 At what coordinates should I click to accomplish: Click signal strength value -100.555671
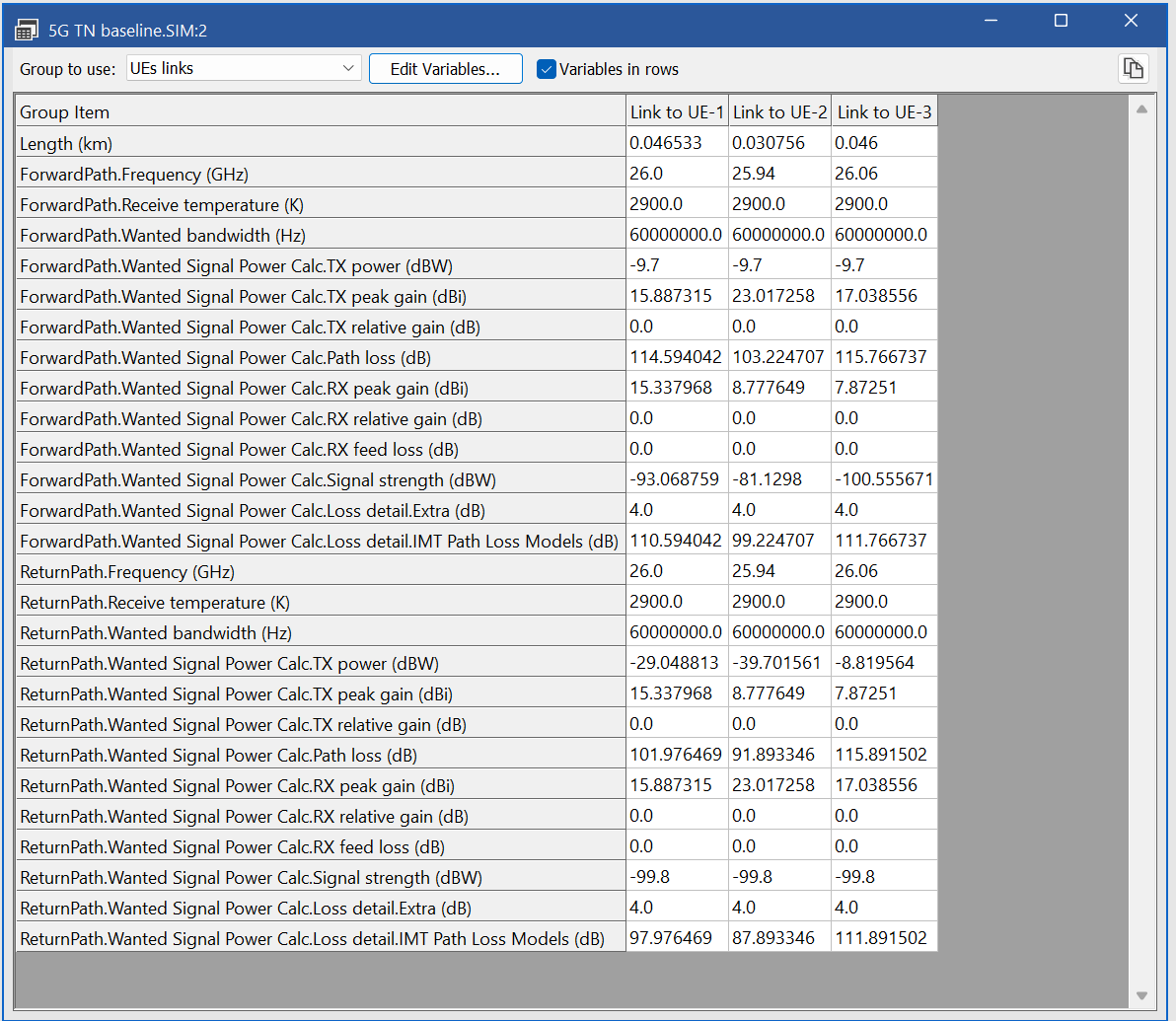[884, 479]
